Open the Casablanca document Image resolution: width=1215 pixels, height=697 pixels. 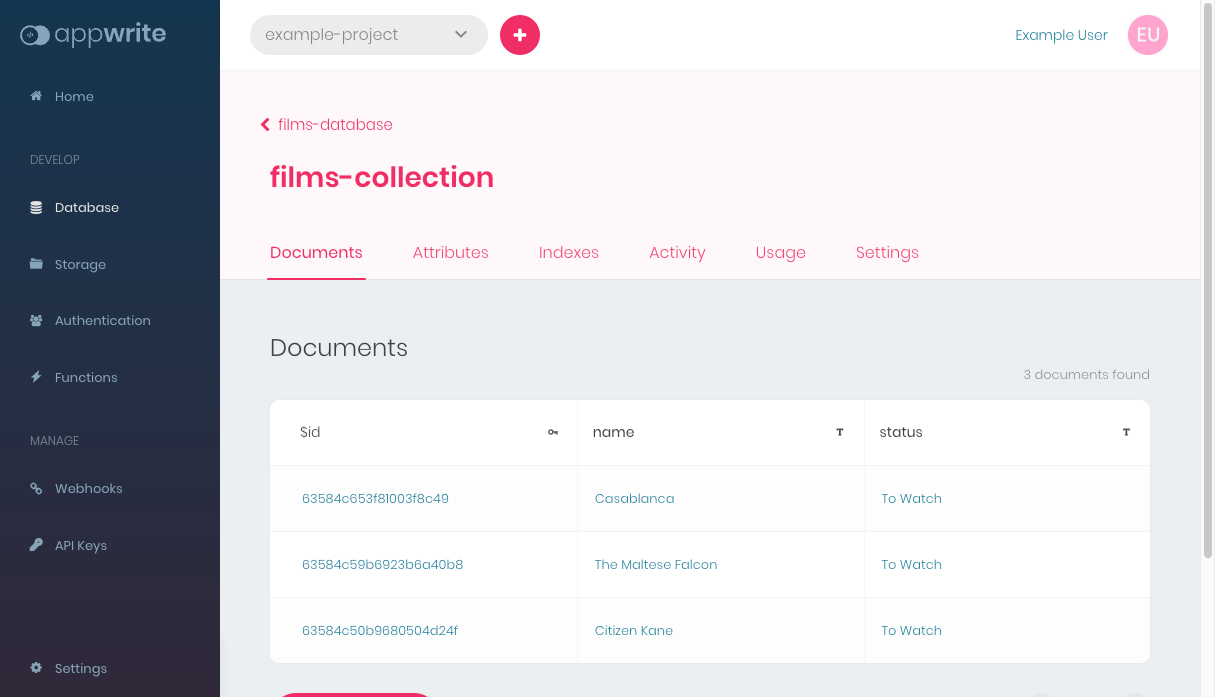[634, 499]
